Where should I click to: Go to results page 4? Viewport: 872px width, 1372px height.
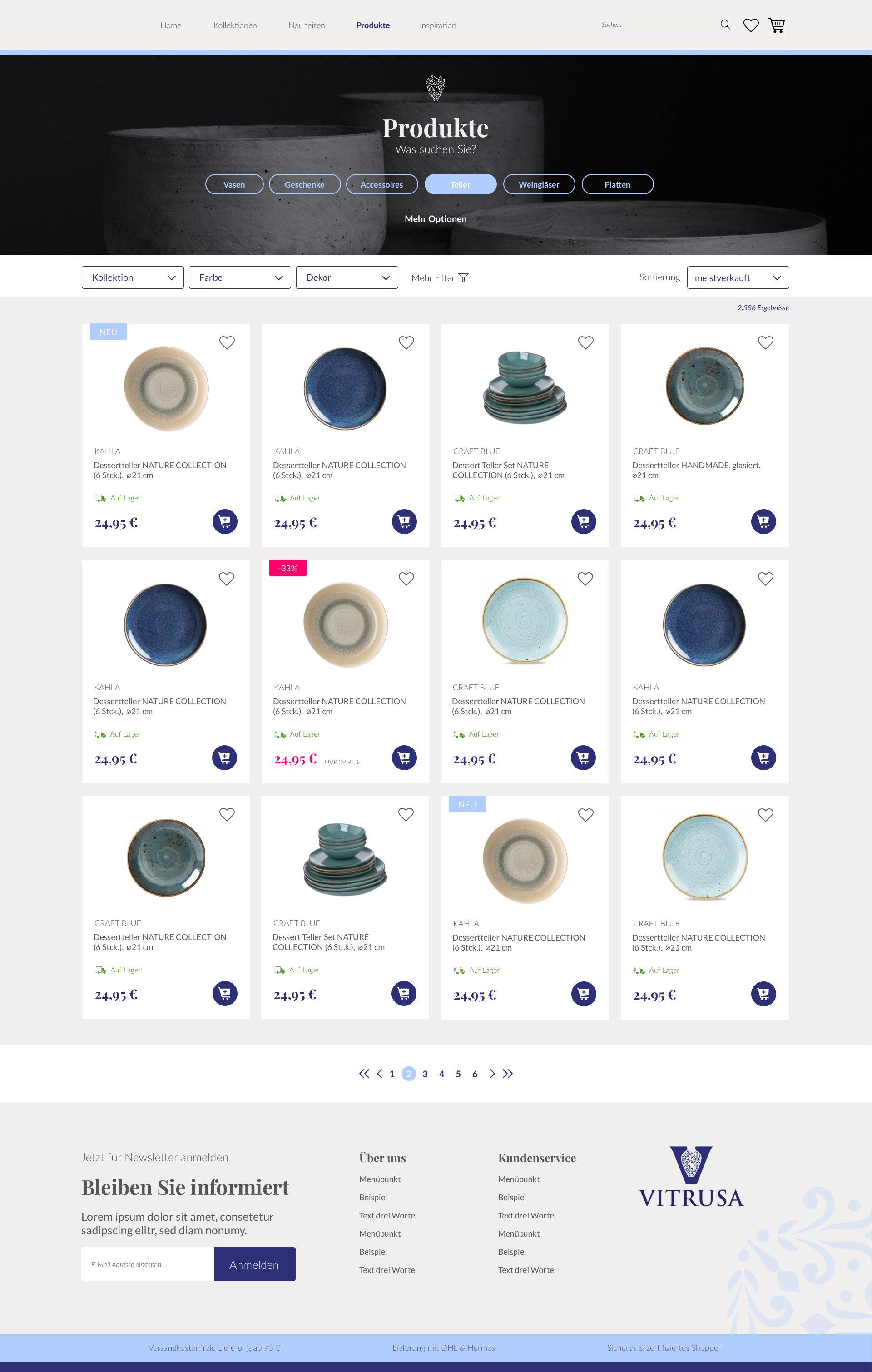[x=442, y=1074]
